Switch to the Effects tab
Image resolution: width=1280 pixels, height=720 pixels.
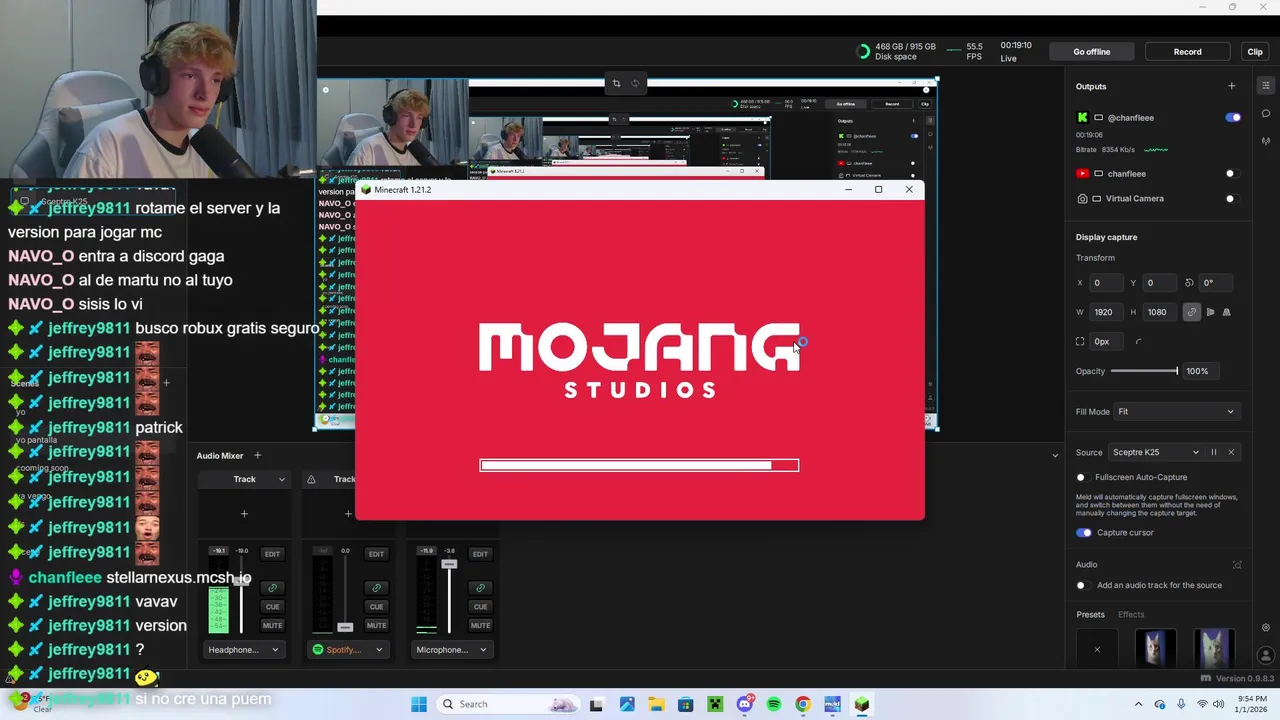(1131, 615)
